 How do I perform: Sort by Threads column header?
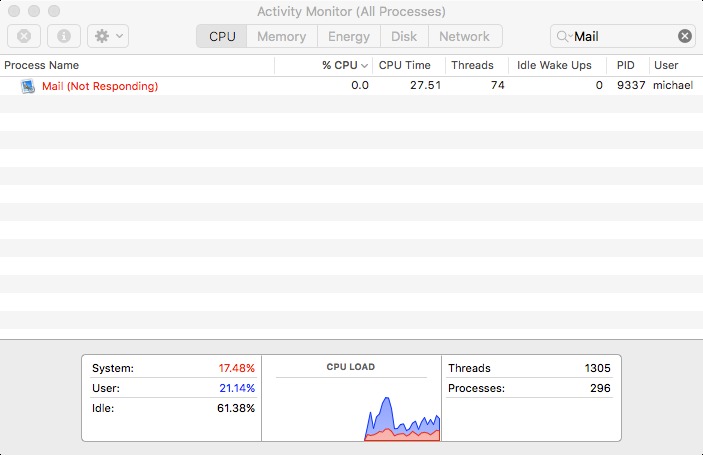[477, 65]
